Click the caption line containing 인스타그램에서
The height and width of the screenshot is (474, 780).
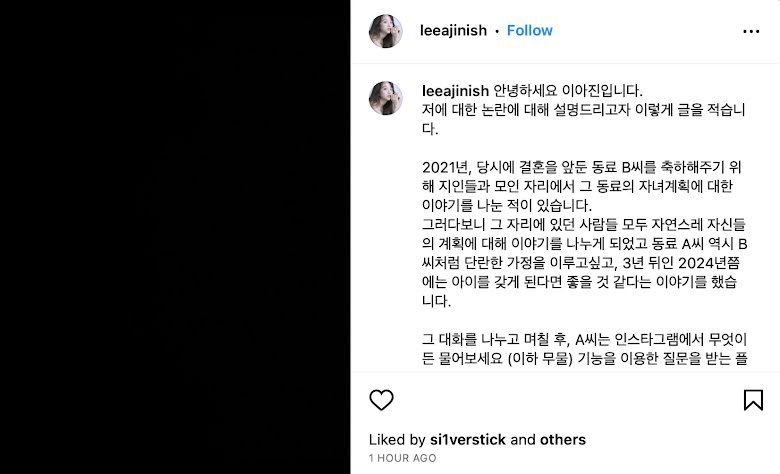coord(585,339)
